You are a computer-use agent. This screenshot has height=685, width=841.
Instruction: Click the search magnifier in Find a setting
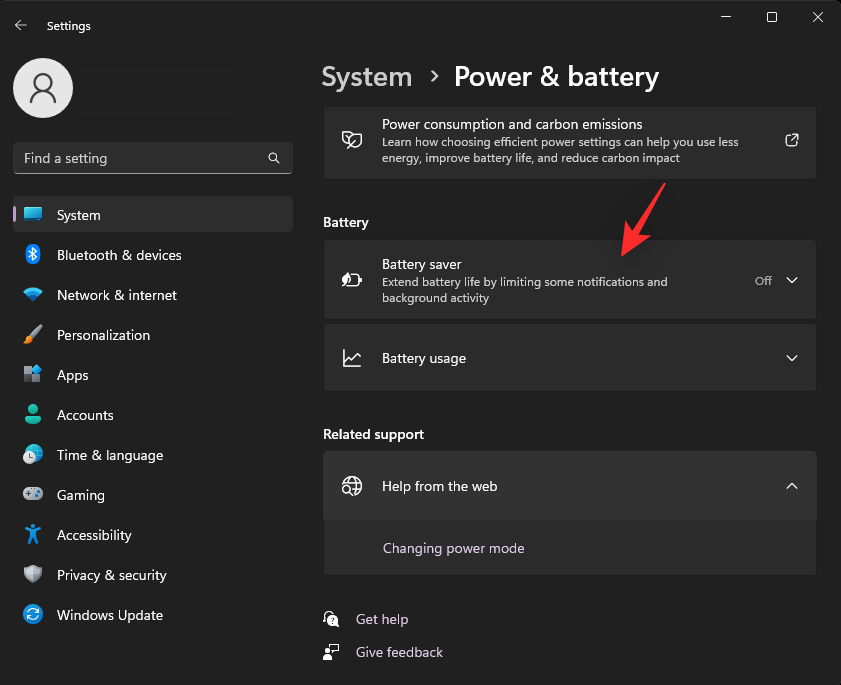[x=273, y=158]
